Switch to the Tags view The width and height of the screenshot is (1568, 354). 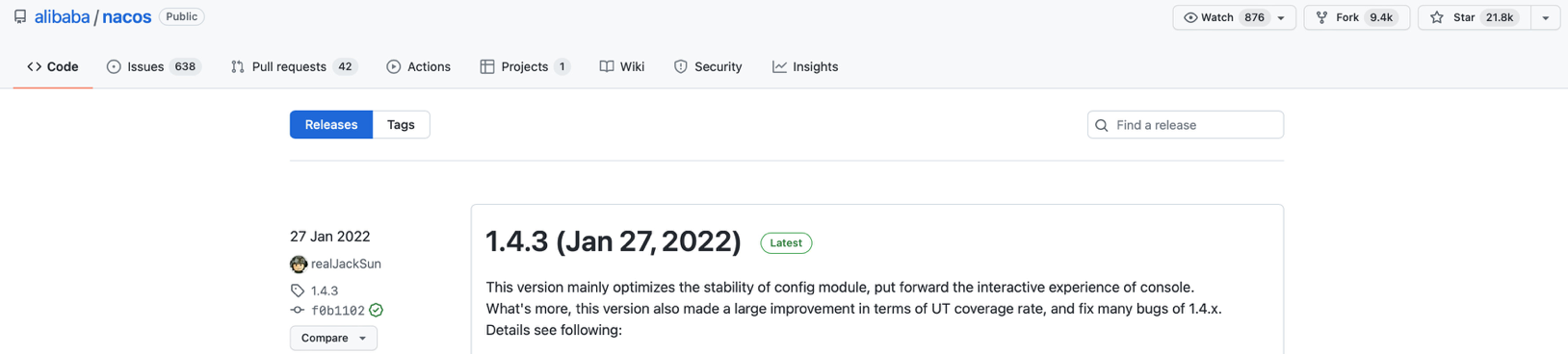click(x=401, y=124)
